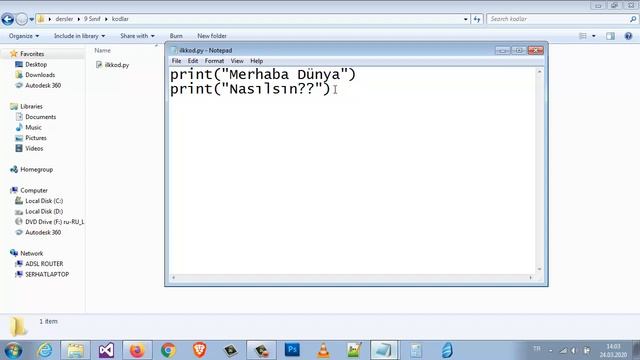Open the Notepad File menu
The width and height of the screenshot is (640, 360).
[176, 61]
